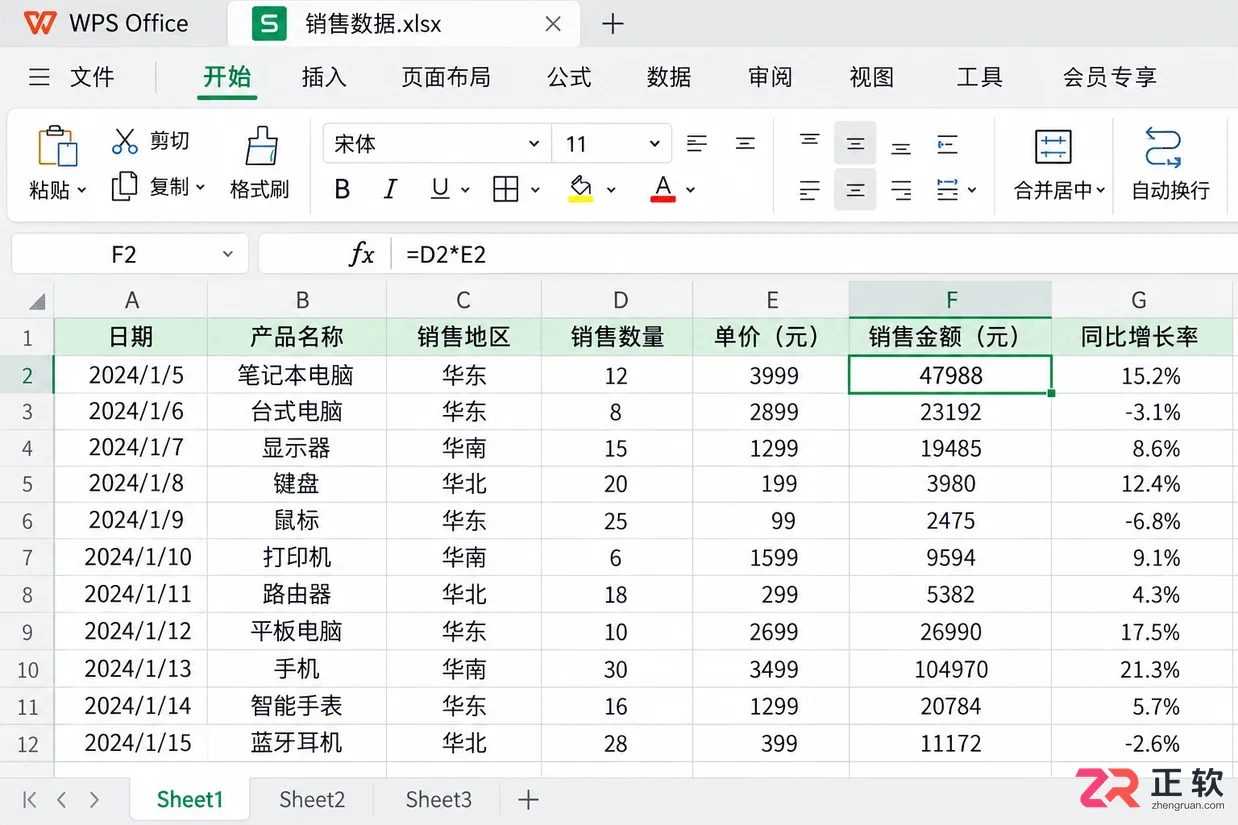Close the 销售数据.xlsx document tab
1238x825 pixels.
(x=553, y=24)
